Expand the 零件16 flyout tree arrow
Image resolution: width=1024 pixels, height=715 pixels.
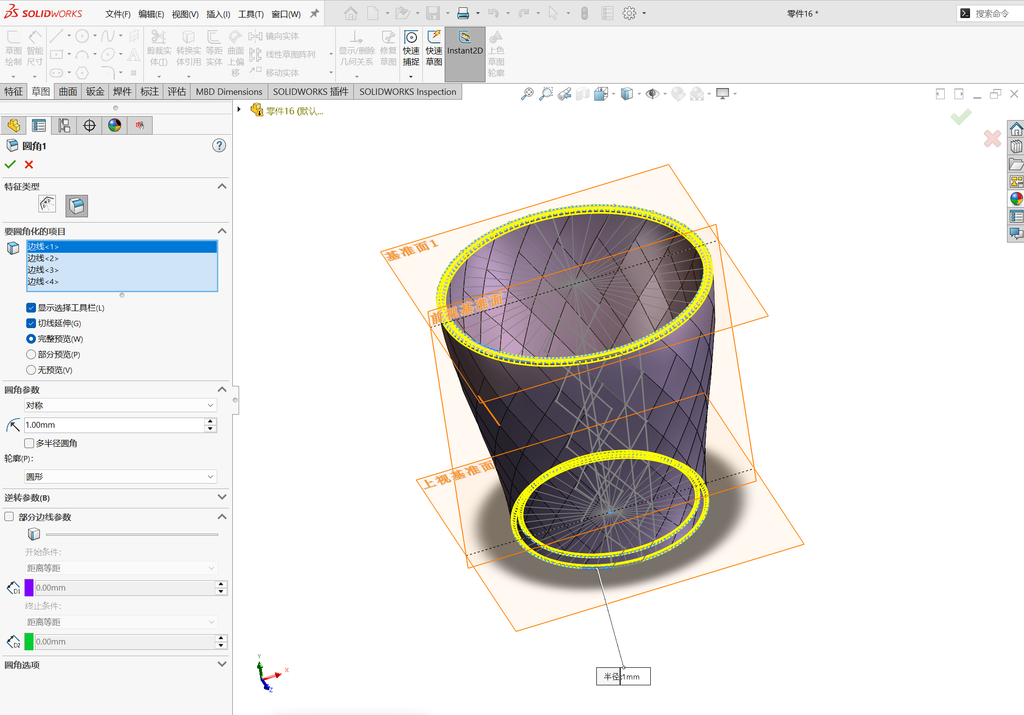239,110
